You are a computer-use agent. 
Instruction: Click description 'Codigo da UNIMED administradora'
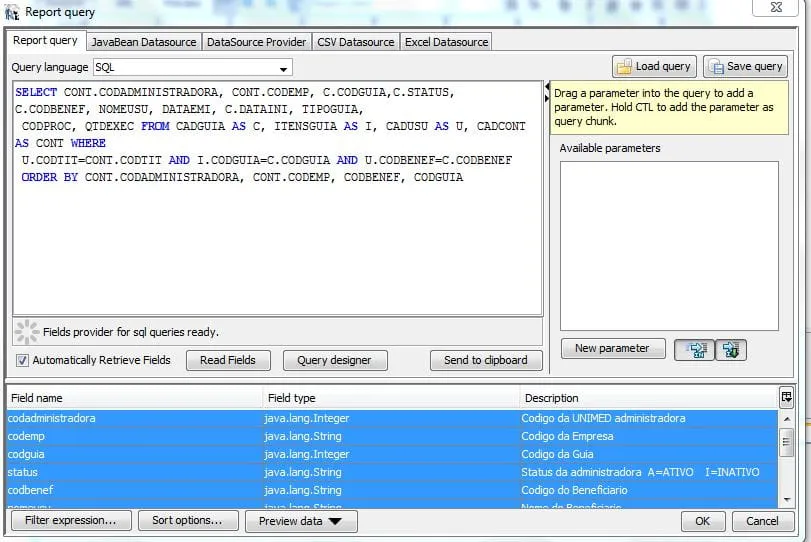(603, 418)
